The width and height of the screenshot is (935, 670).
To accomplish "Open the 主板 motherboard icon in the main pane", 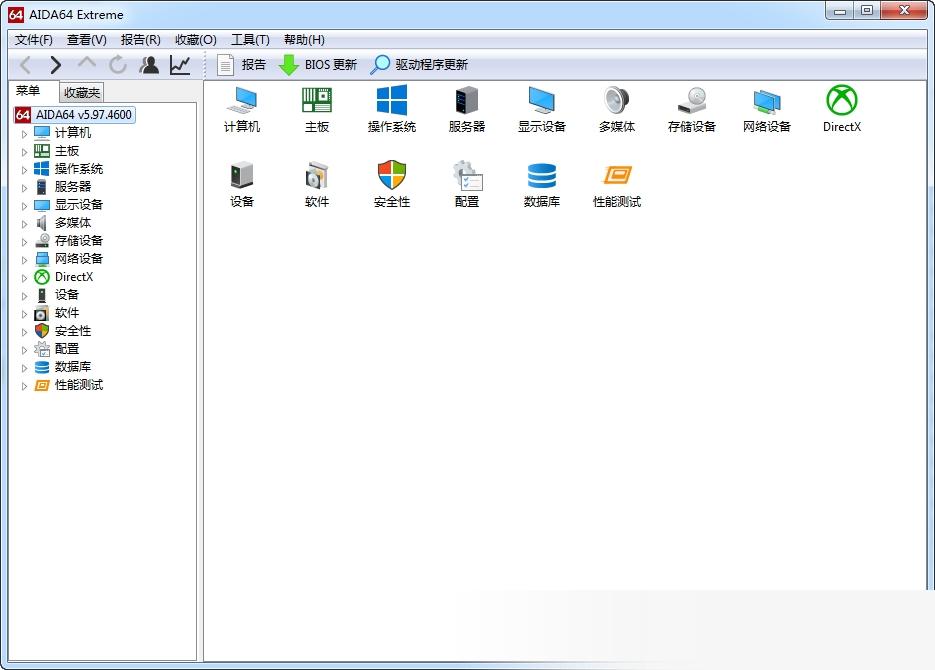I will [317, 101].
